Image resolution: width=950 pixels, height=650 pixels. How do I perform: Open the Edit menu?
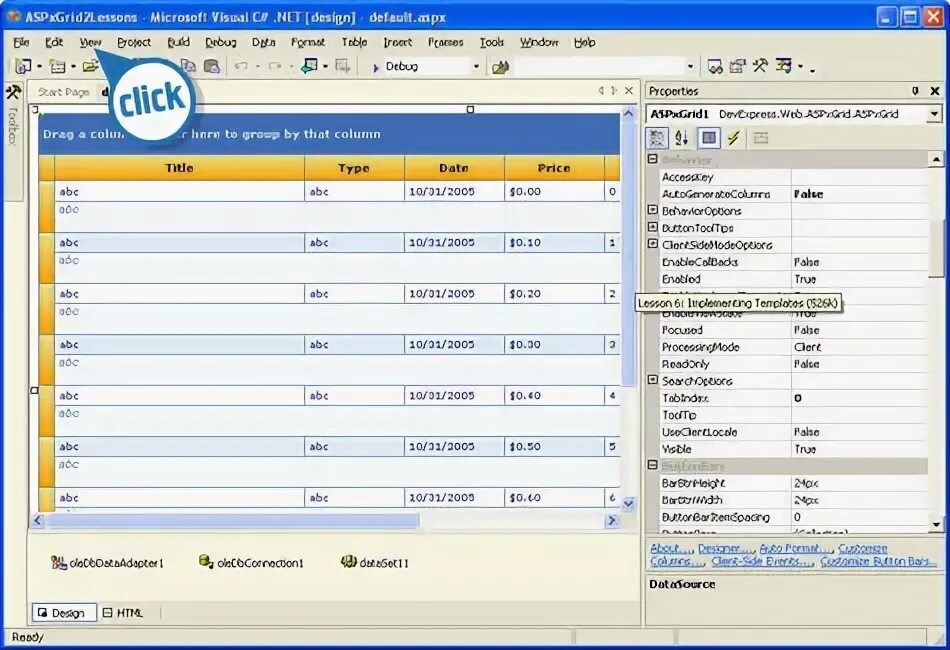(x=54, y=42)
